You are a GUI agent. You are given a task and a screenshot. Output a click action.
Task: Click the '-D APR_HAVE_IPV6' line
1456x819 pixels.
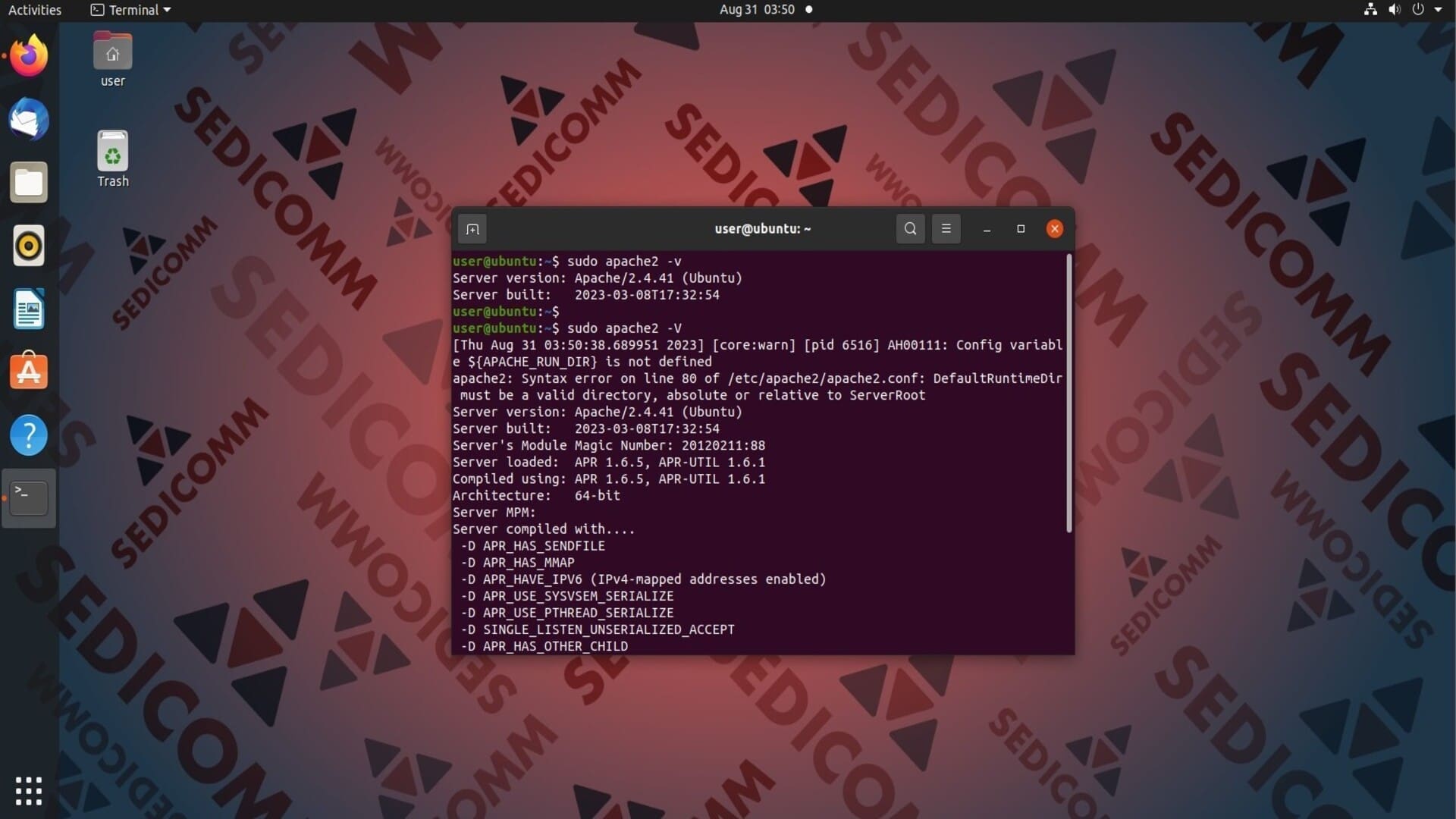pos(643,579)
